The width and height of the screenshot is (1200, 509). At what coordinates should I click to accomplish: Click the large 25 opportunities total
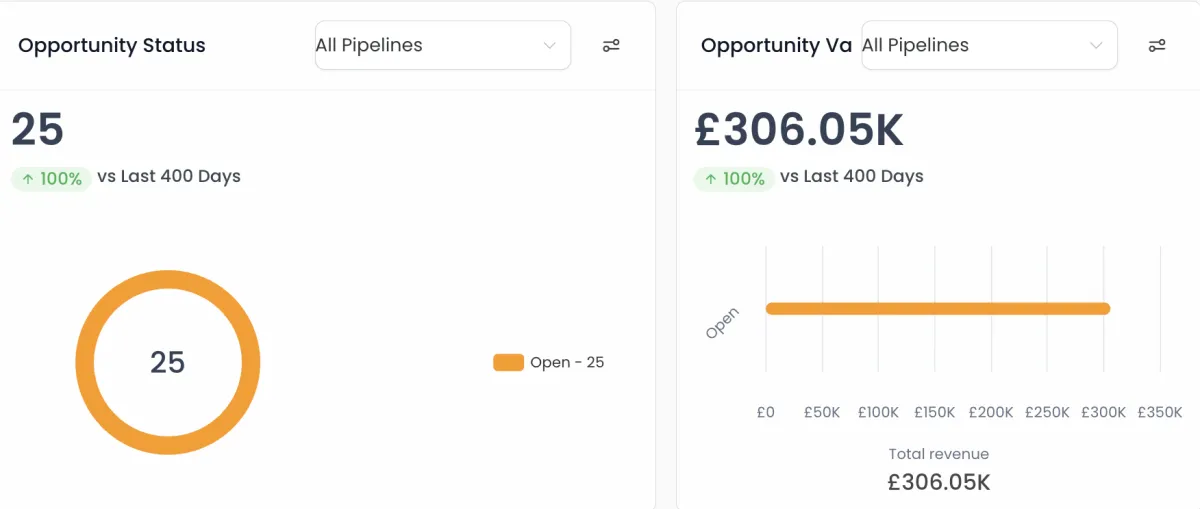pyautogui.click(x=38, y=130)
